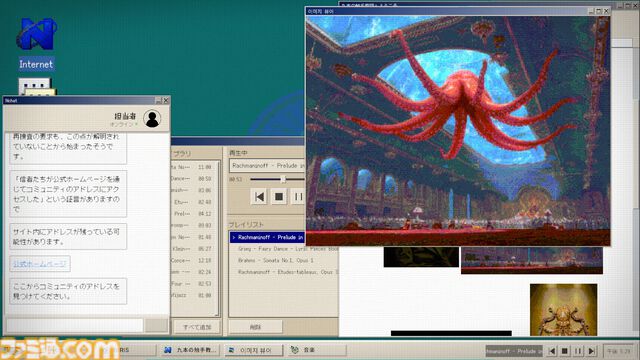Click the taskbar mini-player previous button

click(552, 351)
